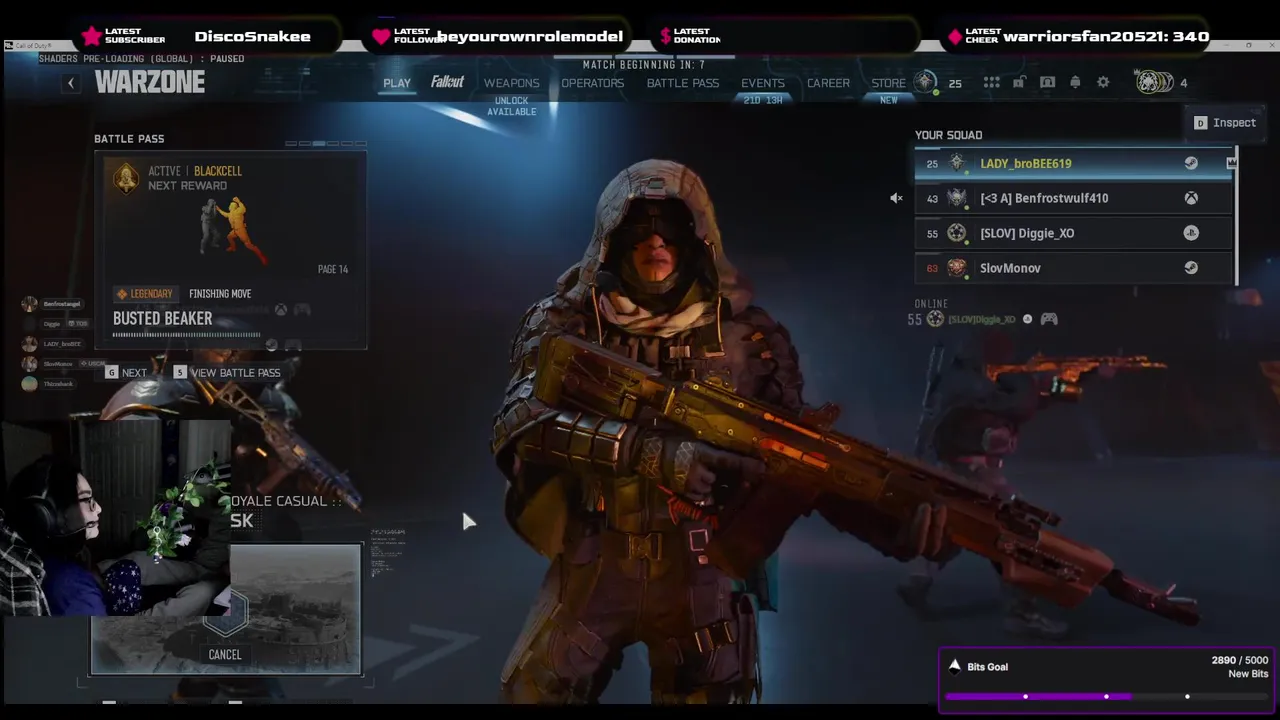Viewport: 1280px width, 720px height.
Task: Go back using the chevron beside WARZONE
Action: [x=70, y=83]
